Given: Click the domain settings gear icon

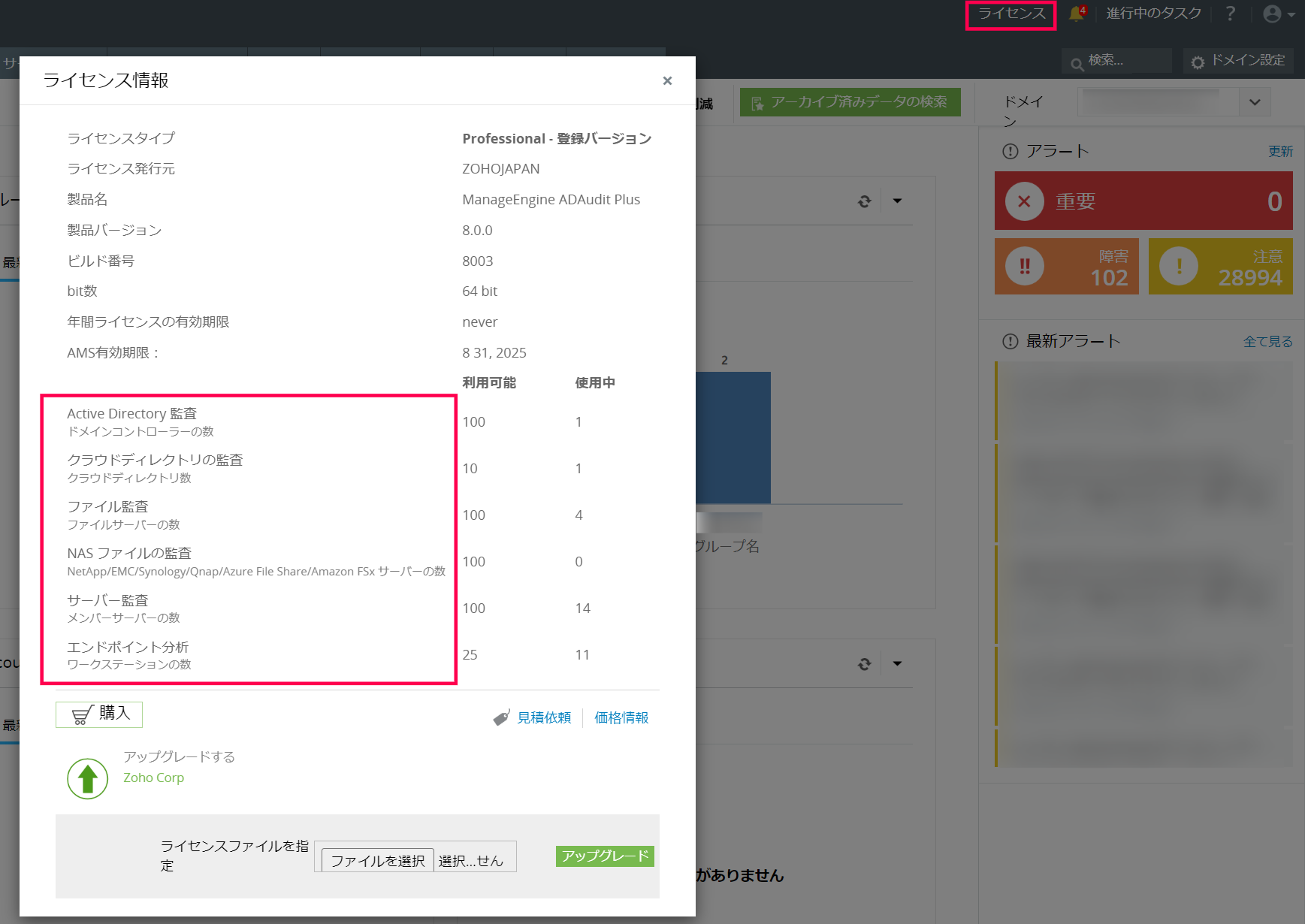Looking at the screenshot, I should (1198, 62).
